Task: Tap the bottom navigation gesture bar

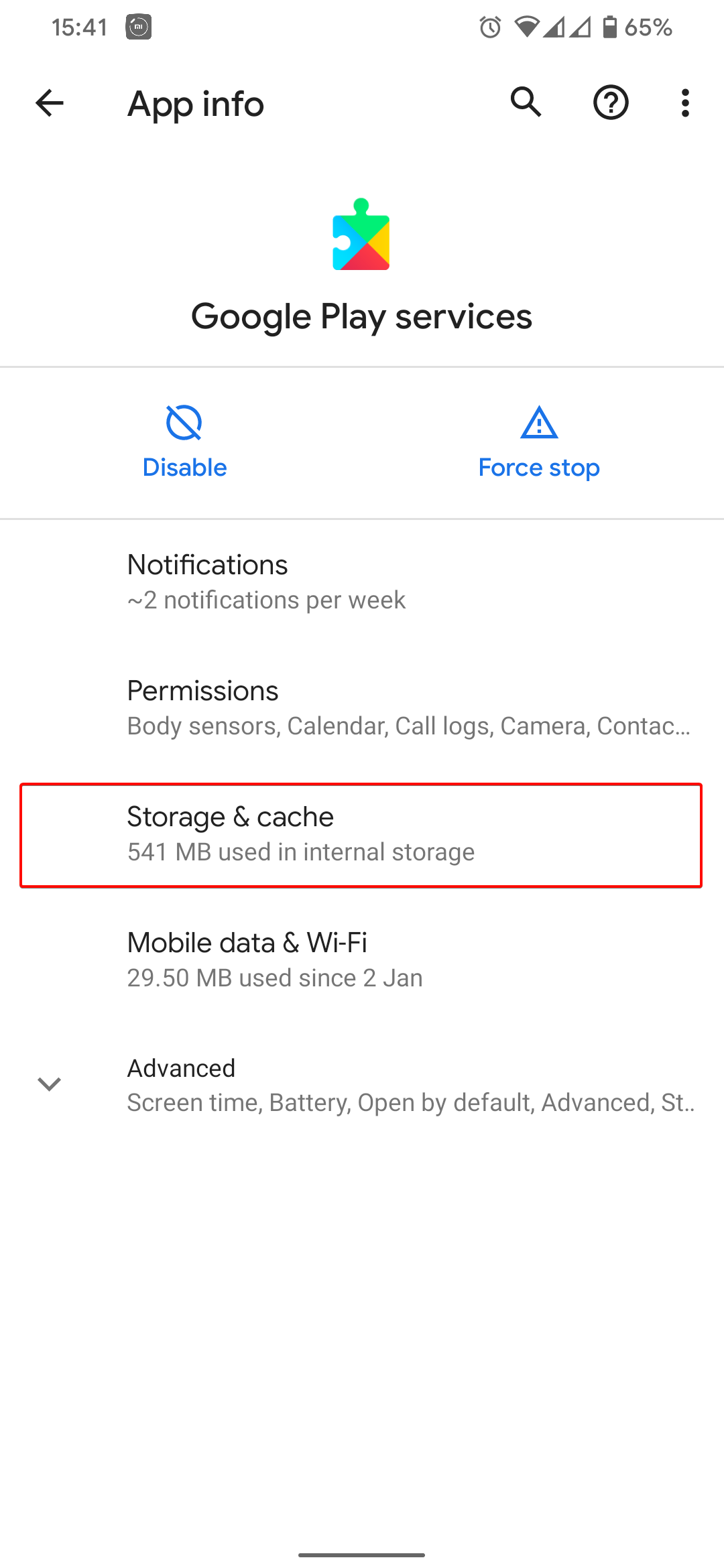Action: (362, 1555)
